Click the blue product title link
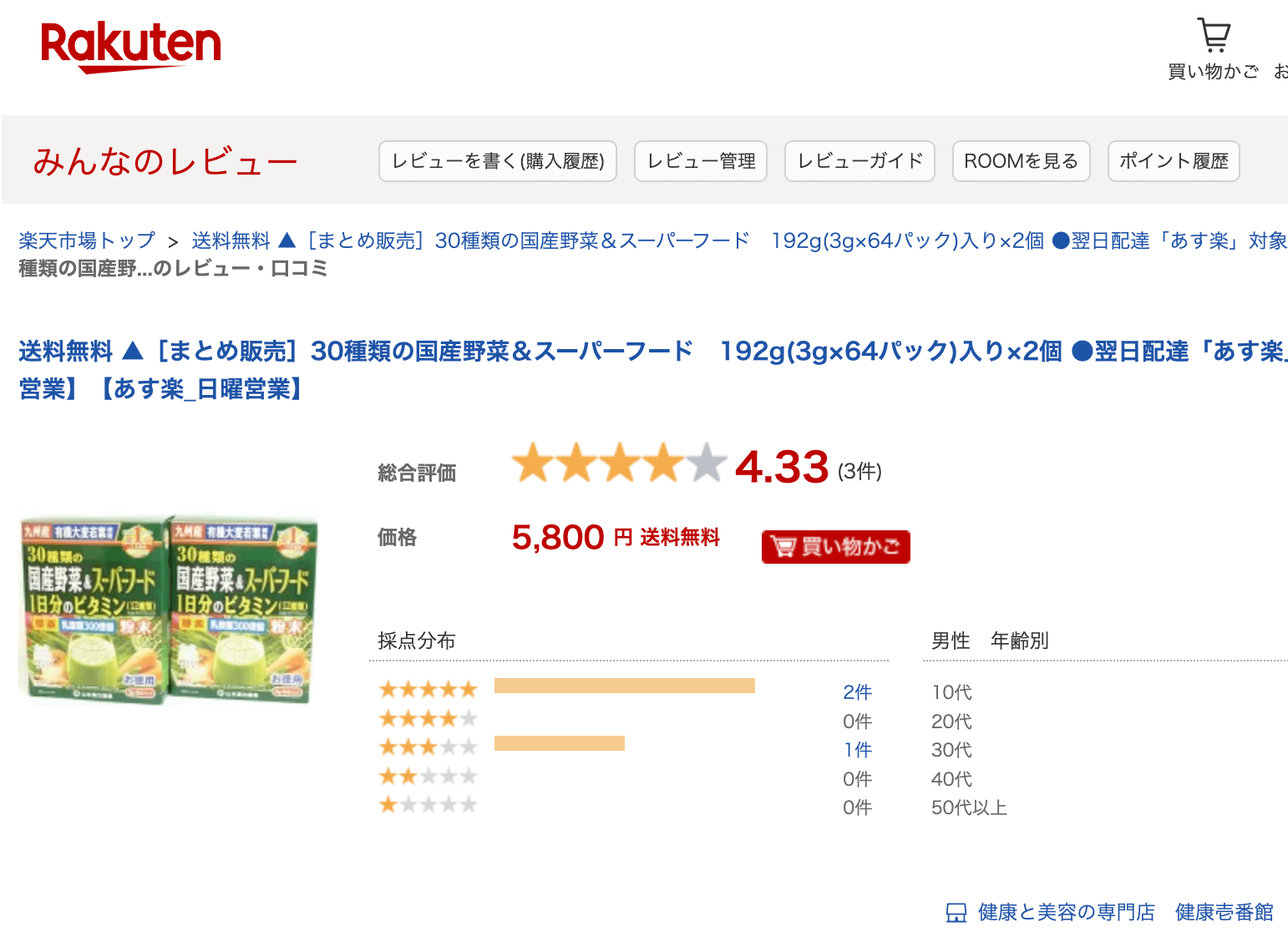The image size is (1288, 932). 501,352
